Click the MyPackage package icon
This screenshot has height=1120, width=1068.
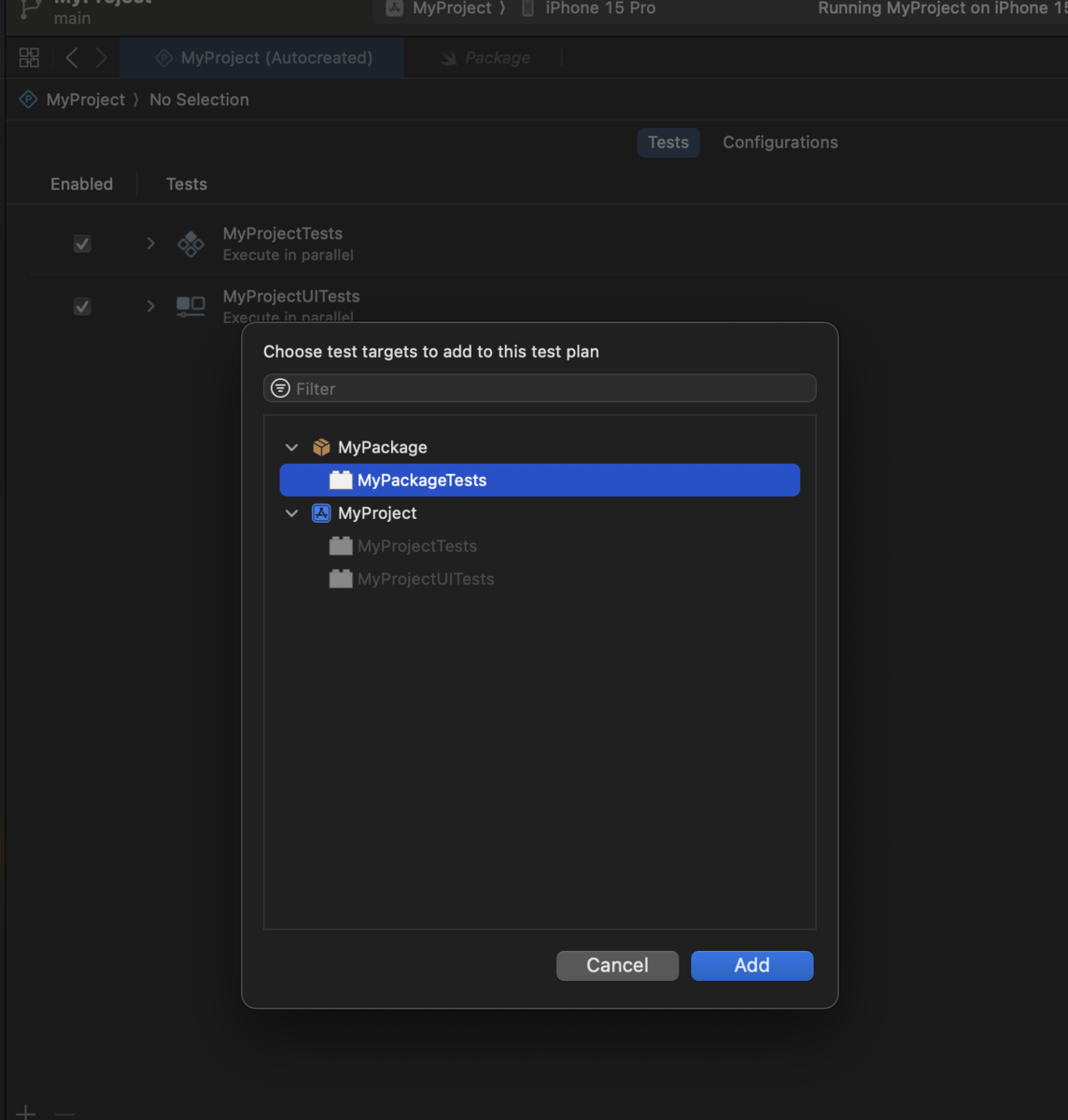[x=321, y=446]
